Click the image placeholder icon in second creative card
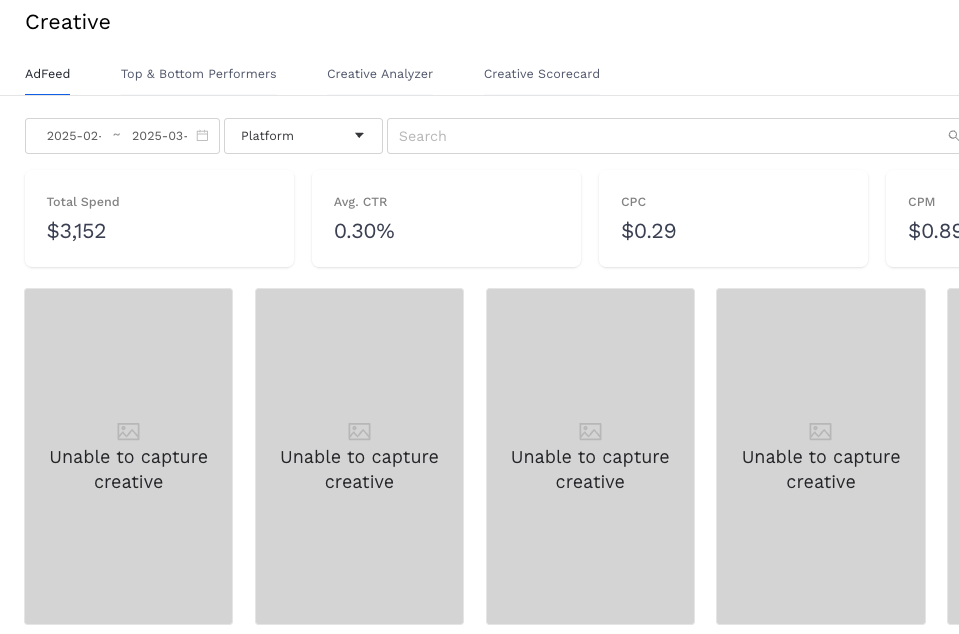Screen dimensions: 959x634 [359, 432]
